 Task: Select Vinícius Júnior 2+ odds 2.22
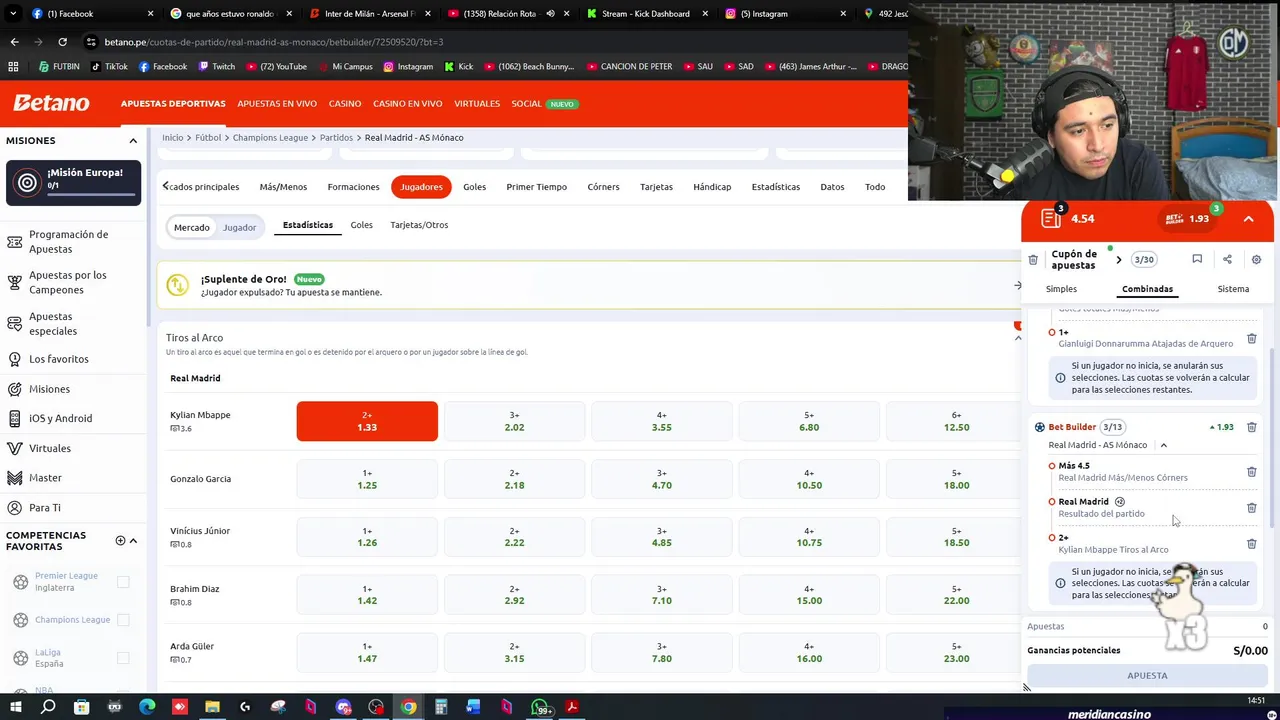pos(514,537)
